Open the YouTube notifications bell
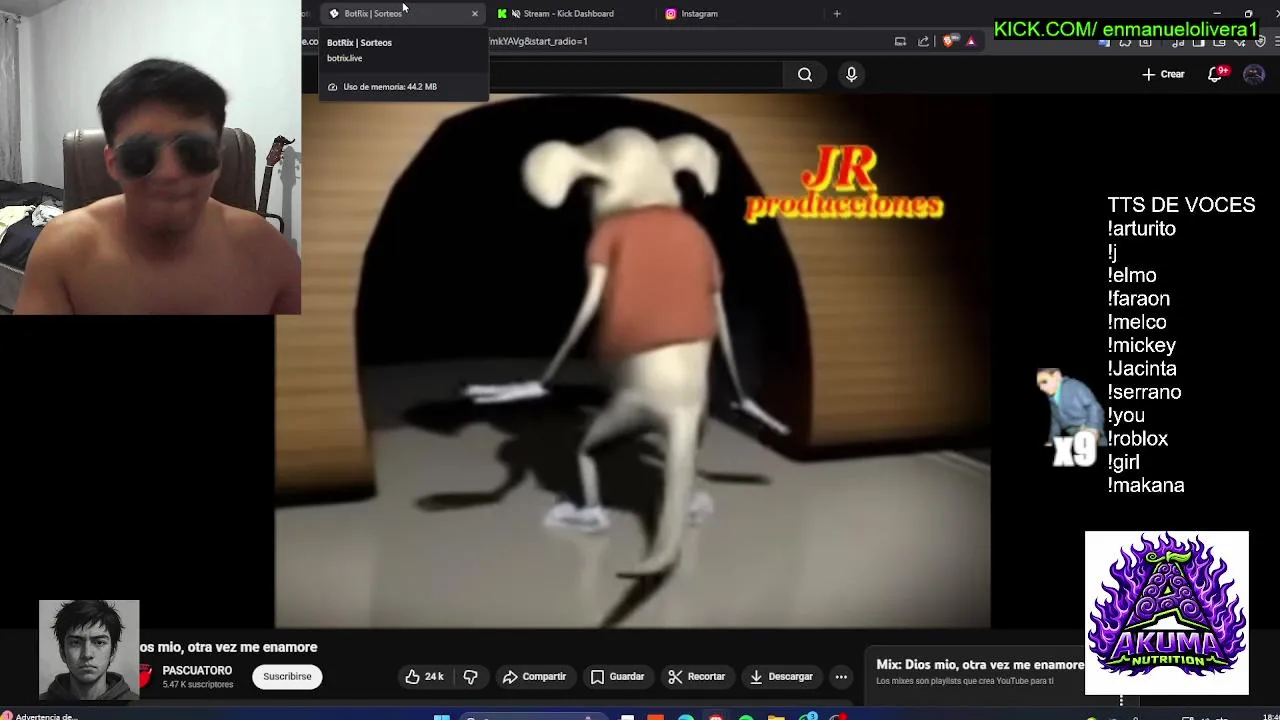Screen dimensions: 1280x720 [x=1216, y=74]
